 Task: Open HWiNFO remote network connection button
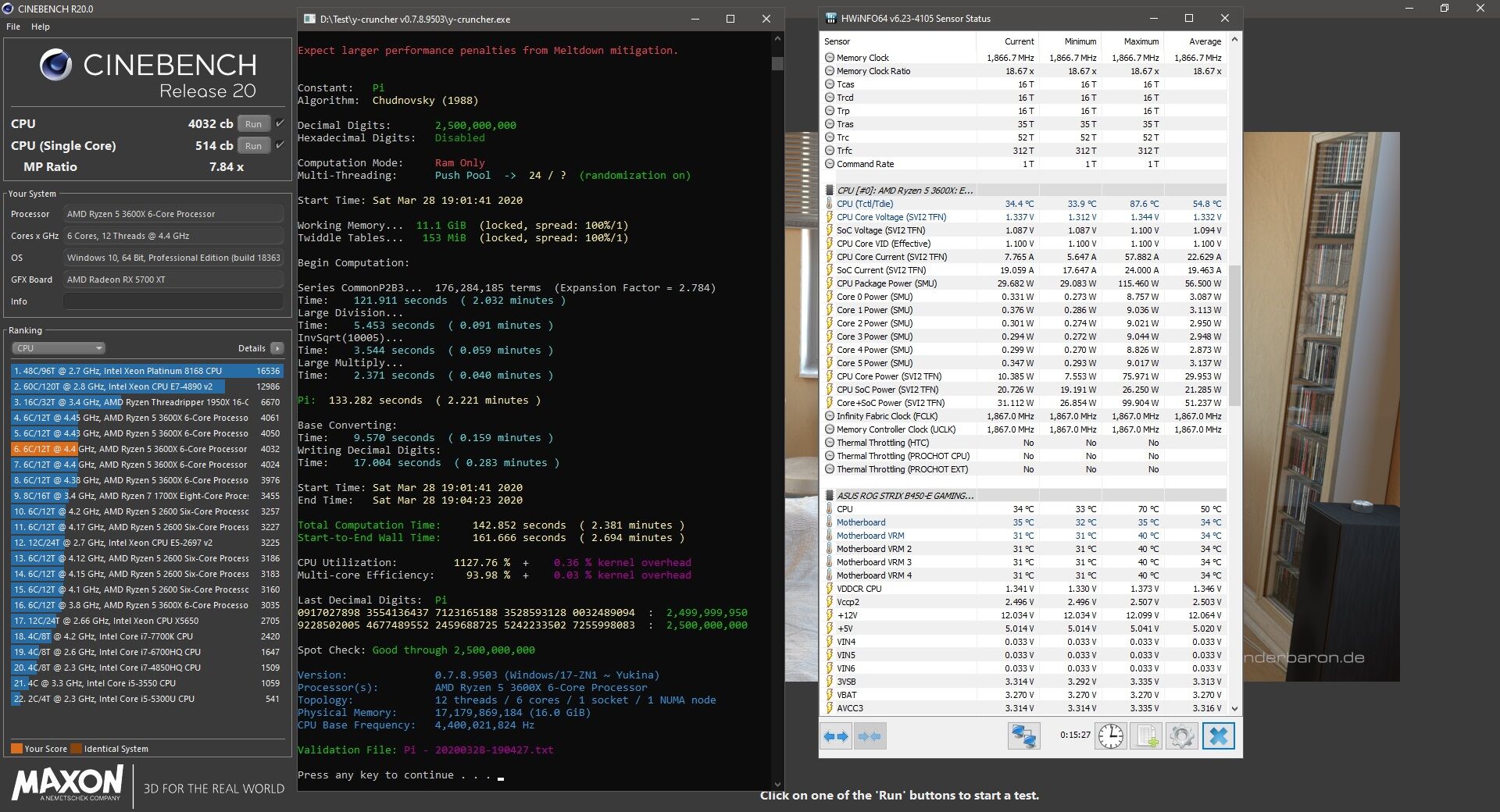click(x=1023, y=736)
